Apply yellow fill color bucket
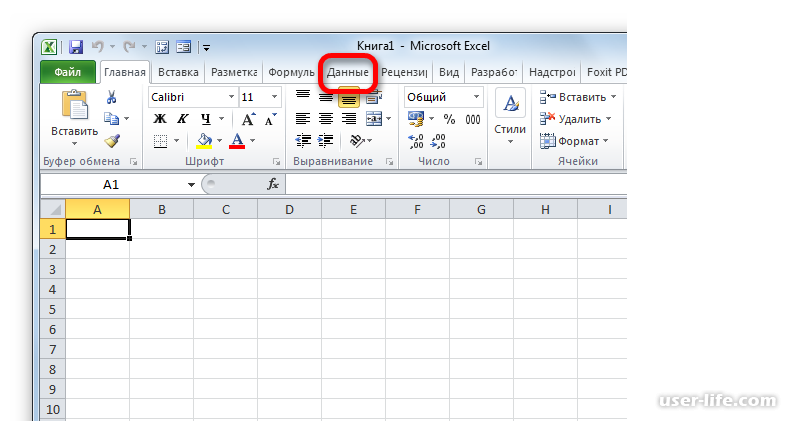792x421 pixels. pos(204,141)
